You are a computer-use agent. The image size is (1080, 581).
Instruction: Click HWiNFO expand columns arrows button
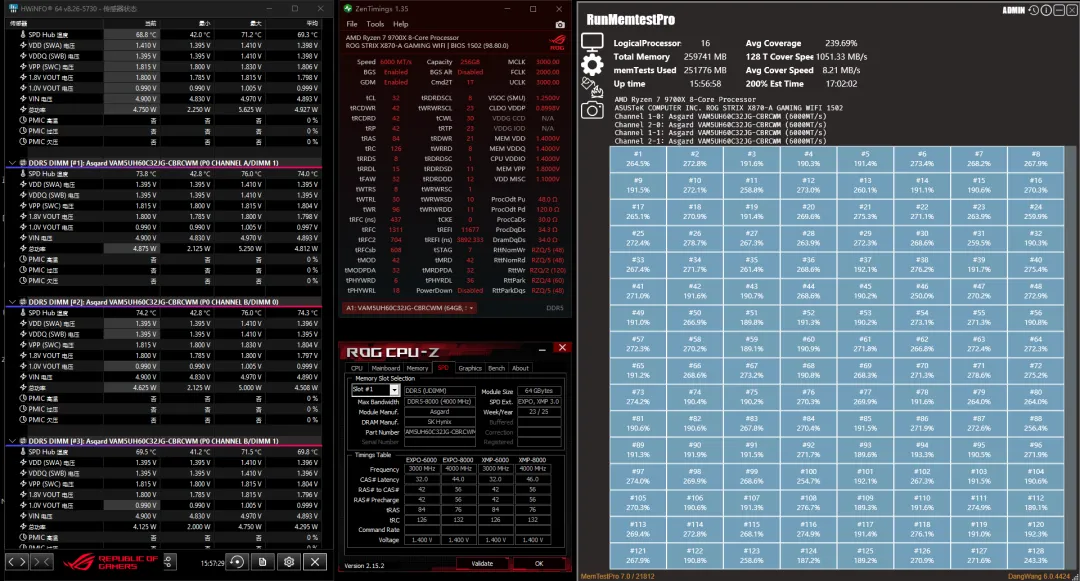17,562
